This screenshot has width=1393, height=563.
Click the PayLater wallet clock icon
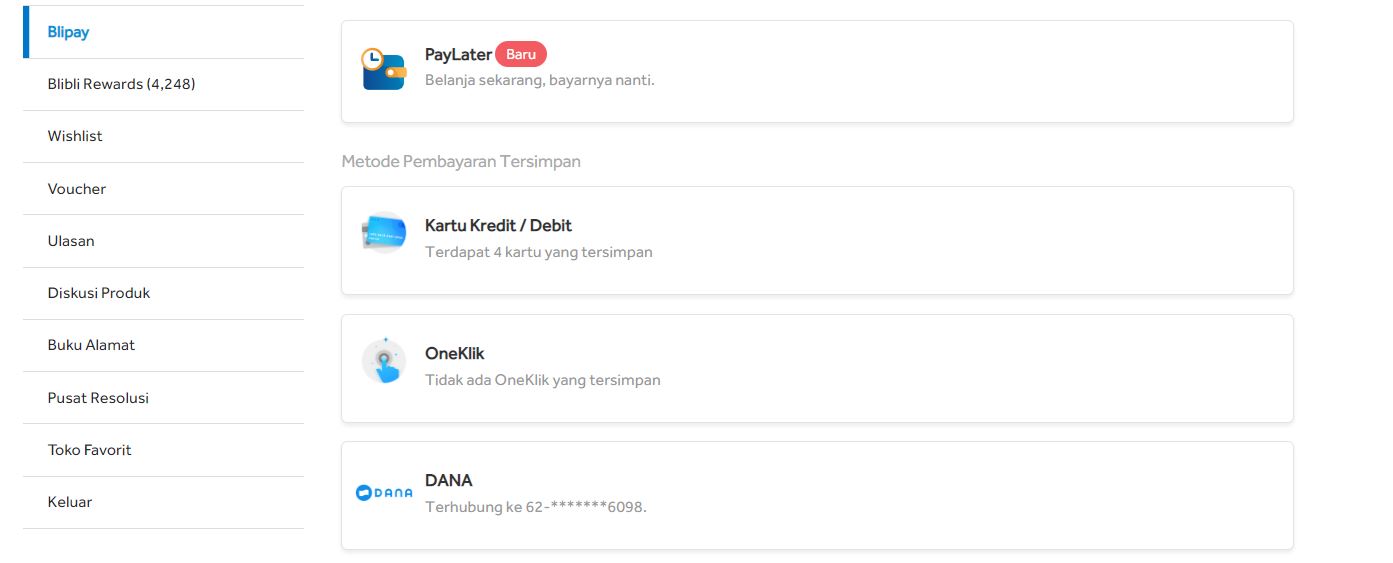383,69
